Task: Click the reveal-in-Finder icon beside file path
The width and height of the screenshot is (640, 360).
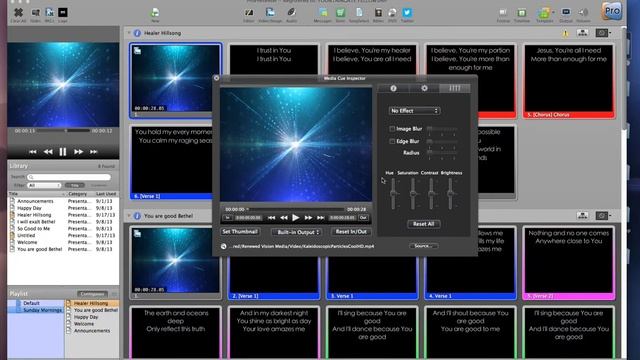Action: tap(224, 246)
